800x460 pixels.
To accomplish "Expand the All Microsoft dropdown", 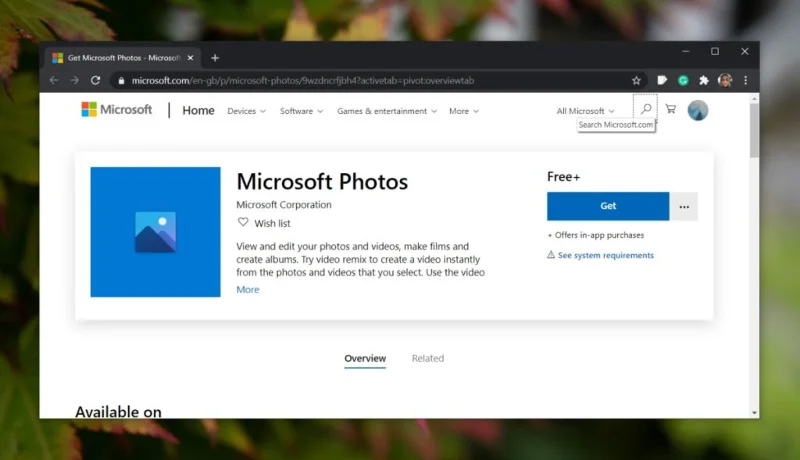I will [x=585, y=111].
